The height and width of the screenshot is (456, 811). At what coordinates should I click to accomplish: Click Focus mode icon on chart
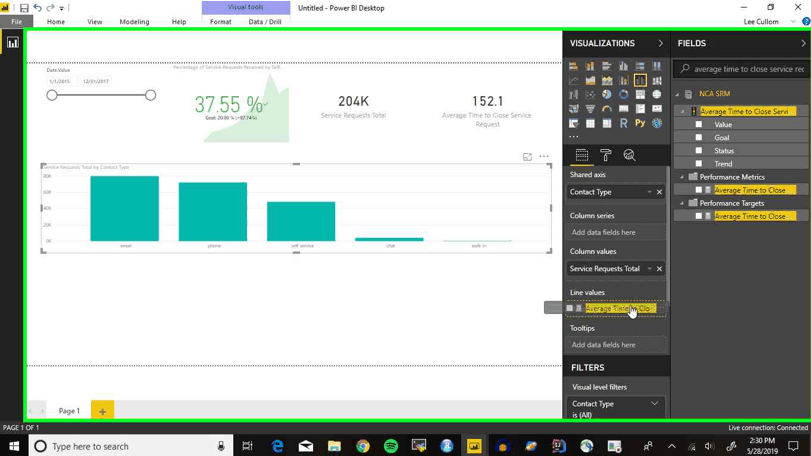coord(527,157)
